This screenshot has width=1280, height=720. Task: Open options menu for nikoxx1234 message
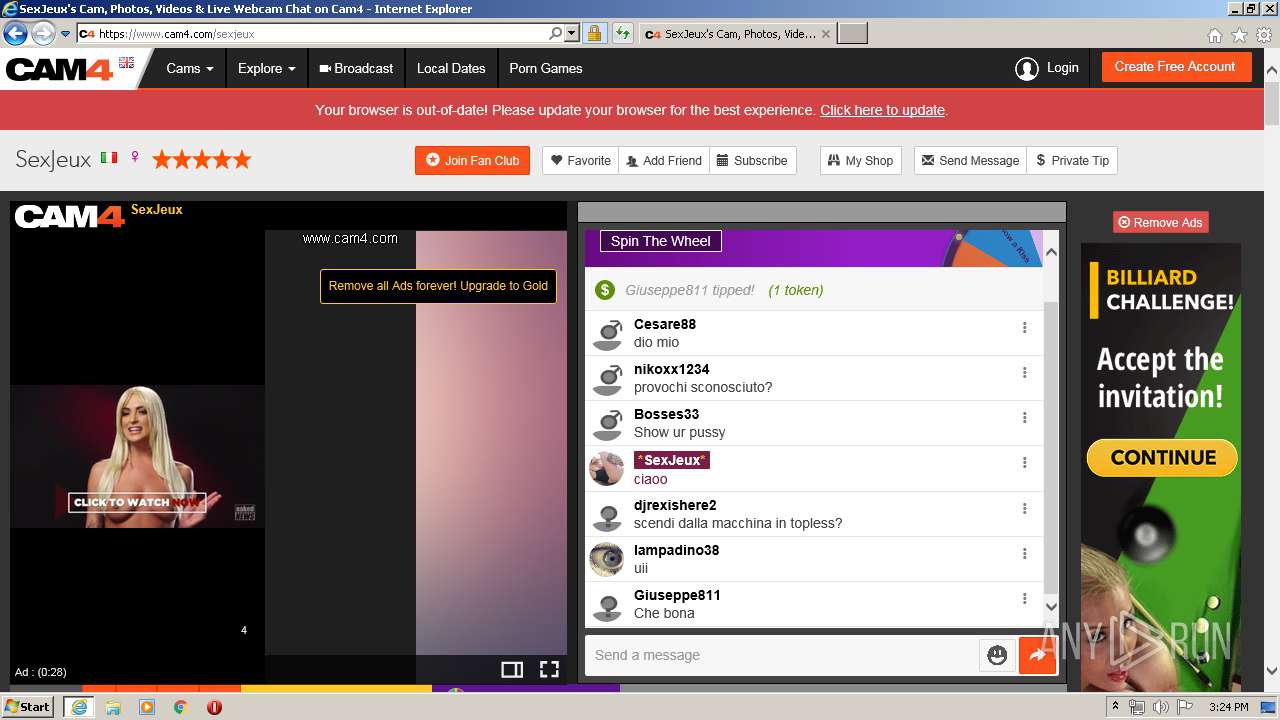pyautogui.click(x=1024, y=373)
